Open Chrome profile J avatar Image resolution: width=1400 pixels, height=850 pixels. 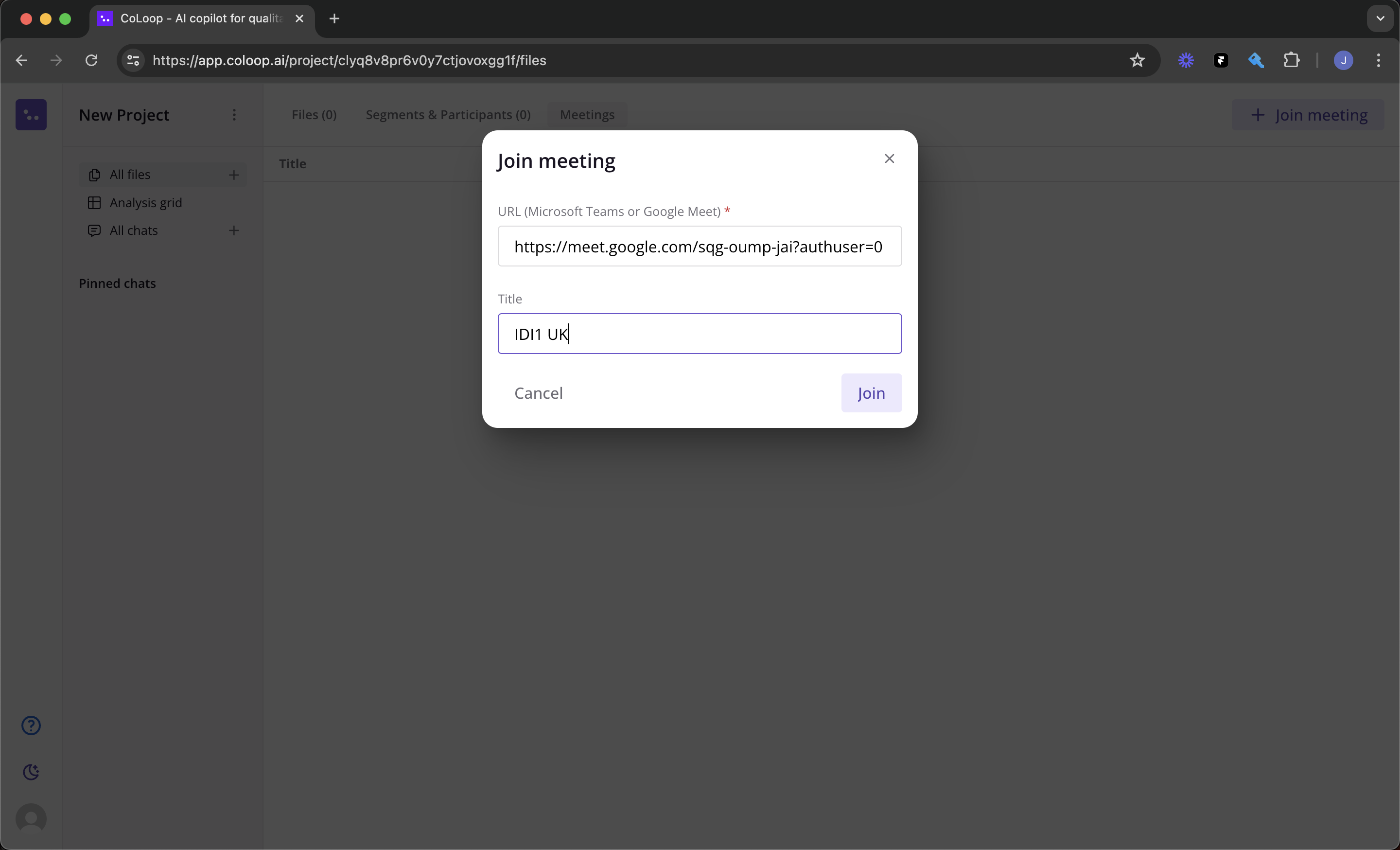click(x=1343, y=60)
